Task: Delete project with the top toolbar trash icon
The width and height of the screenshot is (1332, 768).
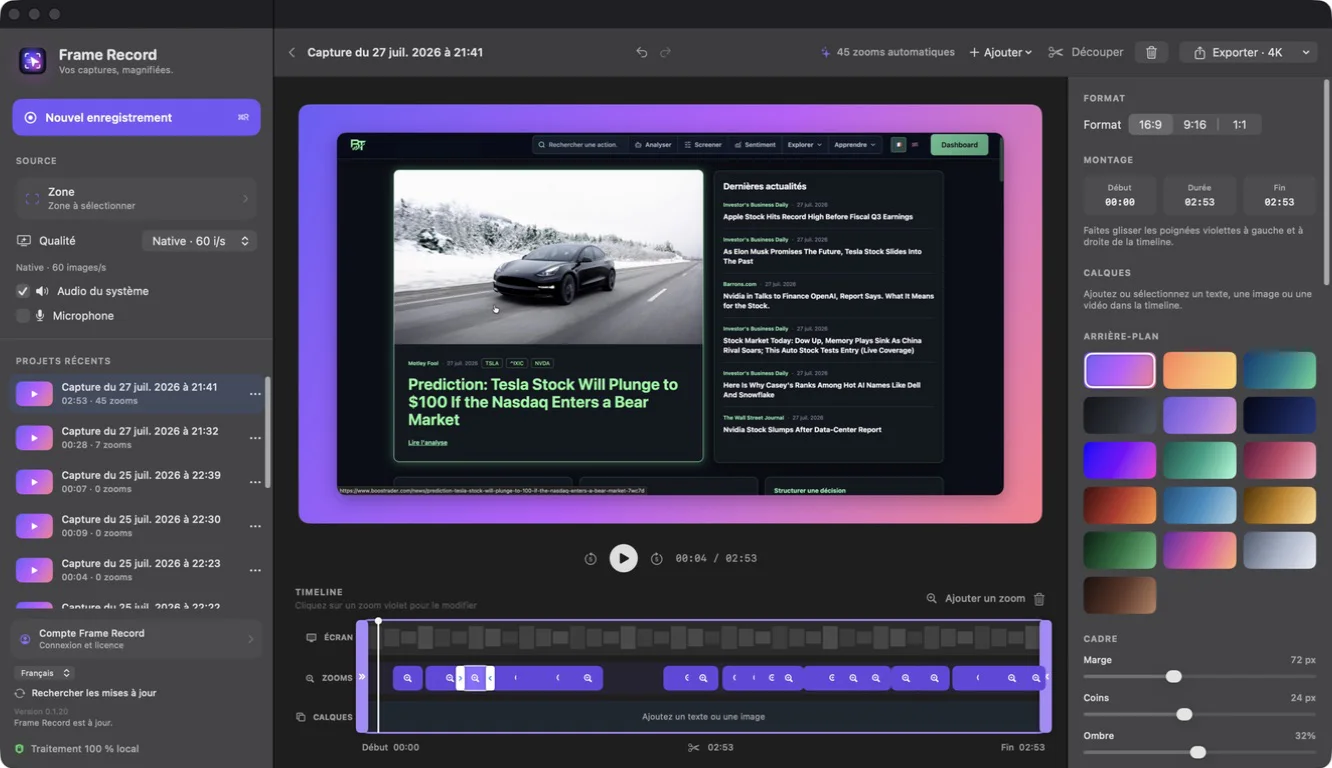Action: [x=1151, y=52]
